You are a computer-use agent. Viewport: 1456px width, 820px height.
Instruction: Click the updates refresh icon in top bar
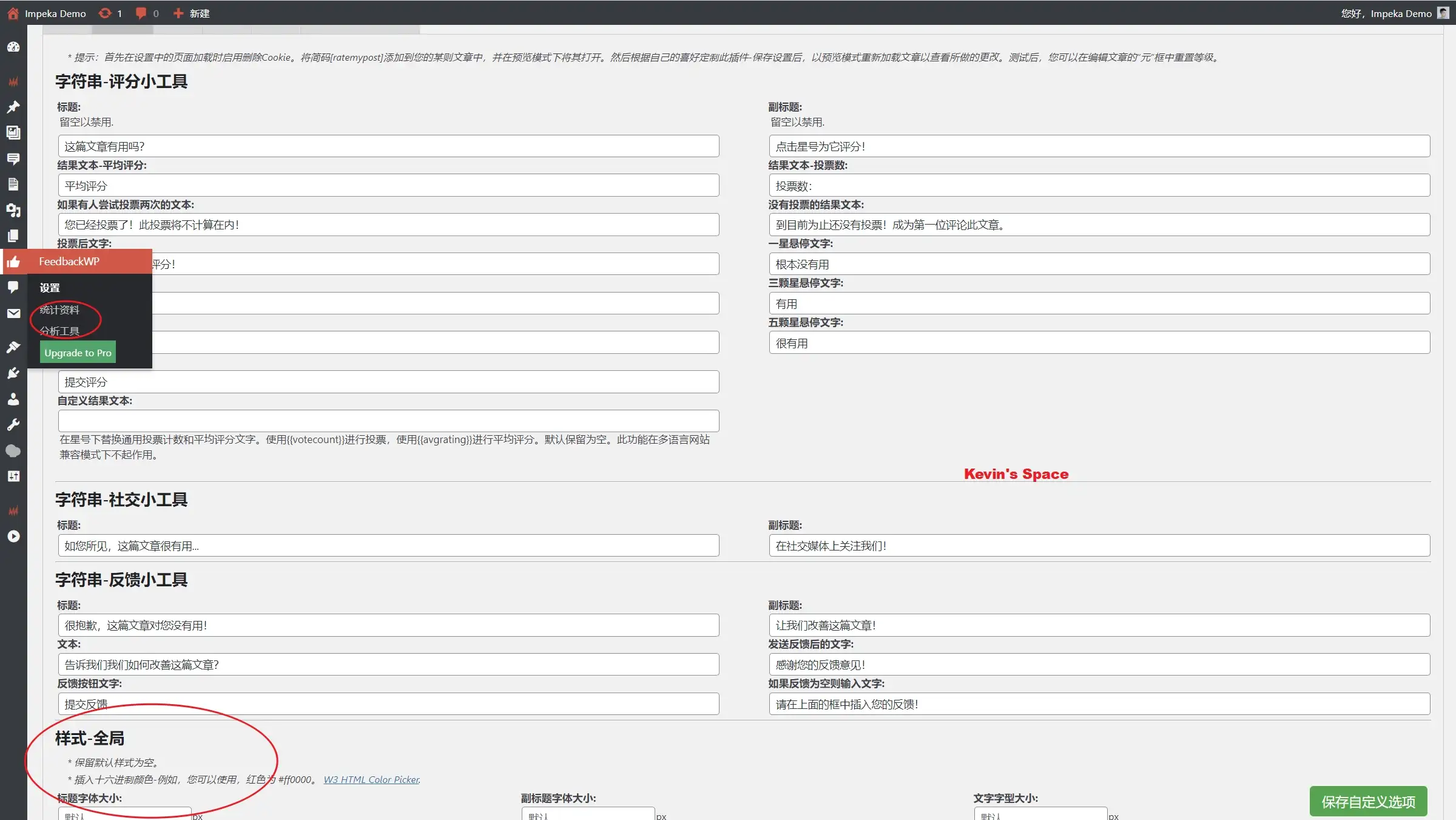coord(106,13)
